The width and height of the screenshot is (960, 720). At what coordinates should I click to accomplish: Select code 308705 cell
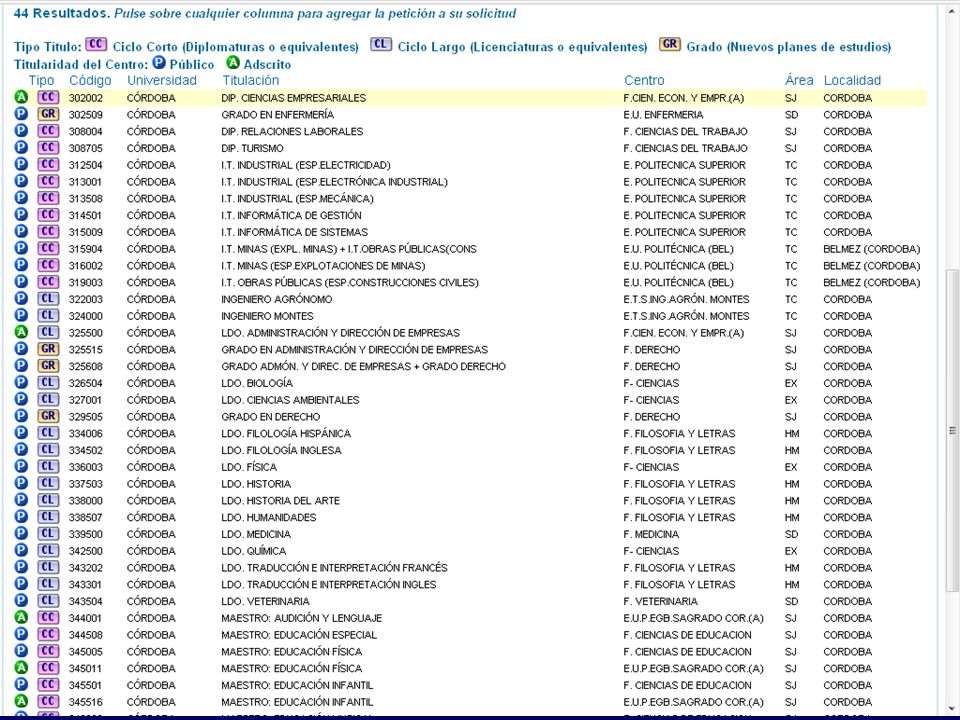tap(86, 148)
